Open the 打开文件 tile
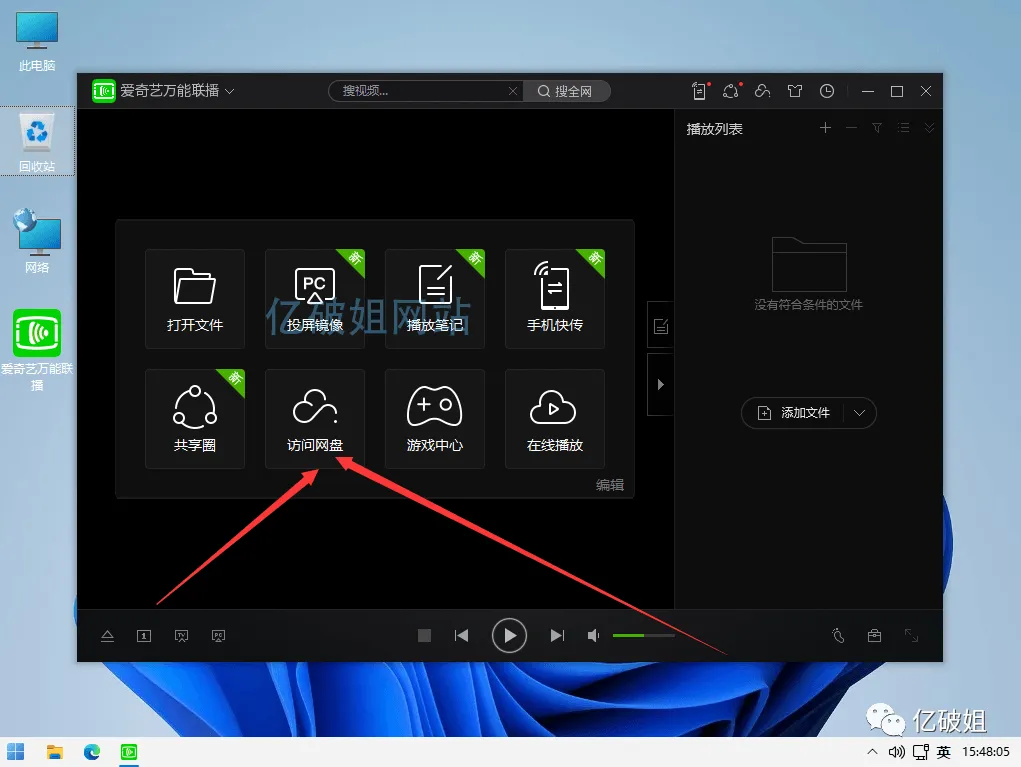1021x767 pixels. click(195, 299)
